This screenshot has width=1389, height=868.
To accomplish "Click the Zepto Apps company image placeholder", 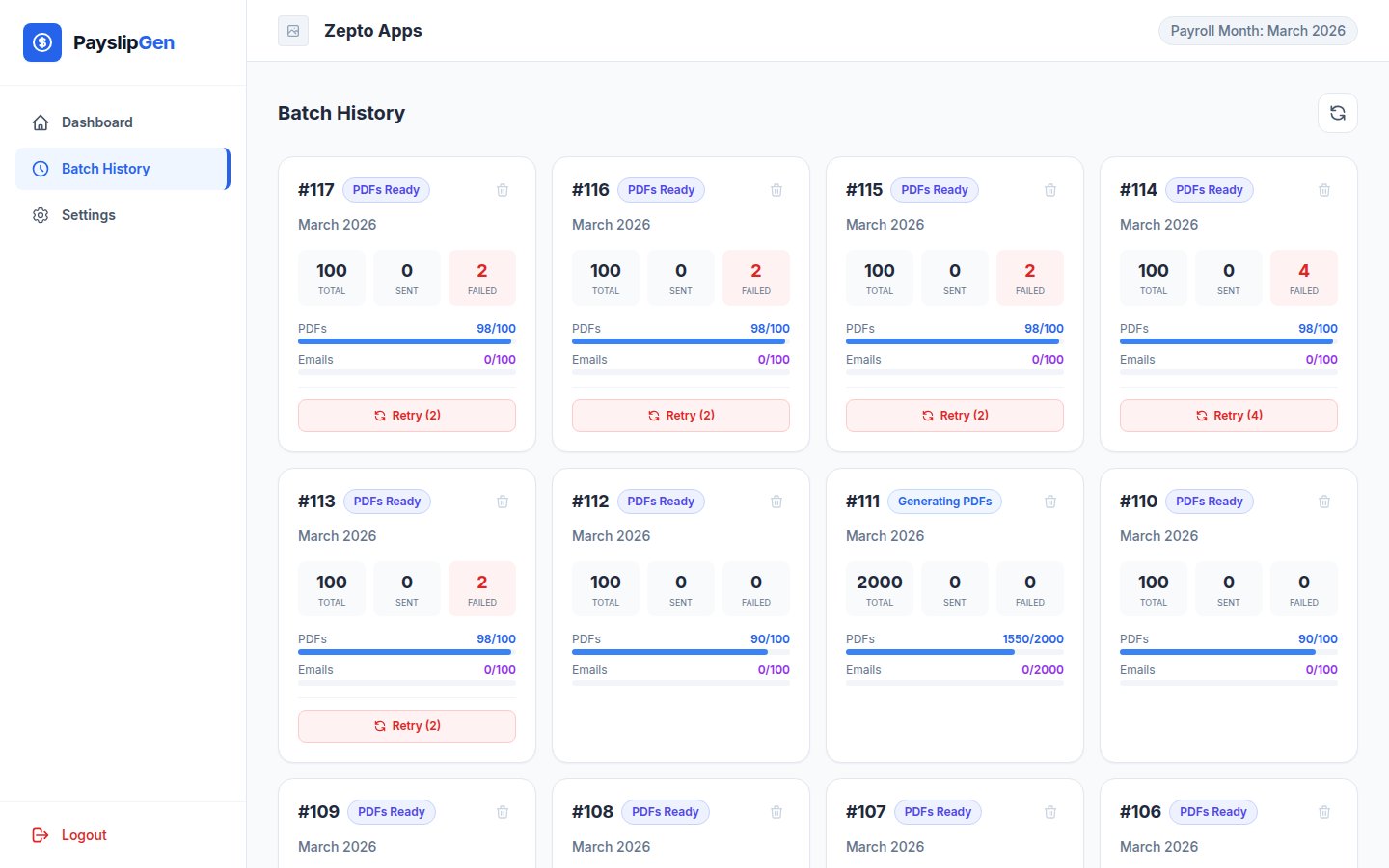I will tap(293, 31).
